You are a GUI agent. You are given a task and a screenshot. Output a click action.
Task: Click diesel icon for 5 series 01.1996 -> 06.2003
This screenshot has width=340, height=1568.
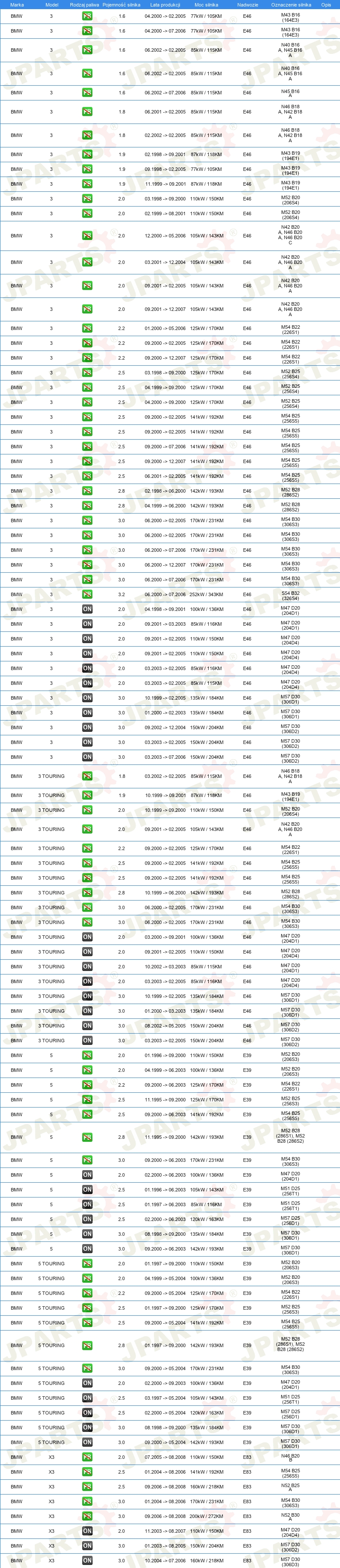click(87, 1189)
